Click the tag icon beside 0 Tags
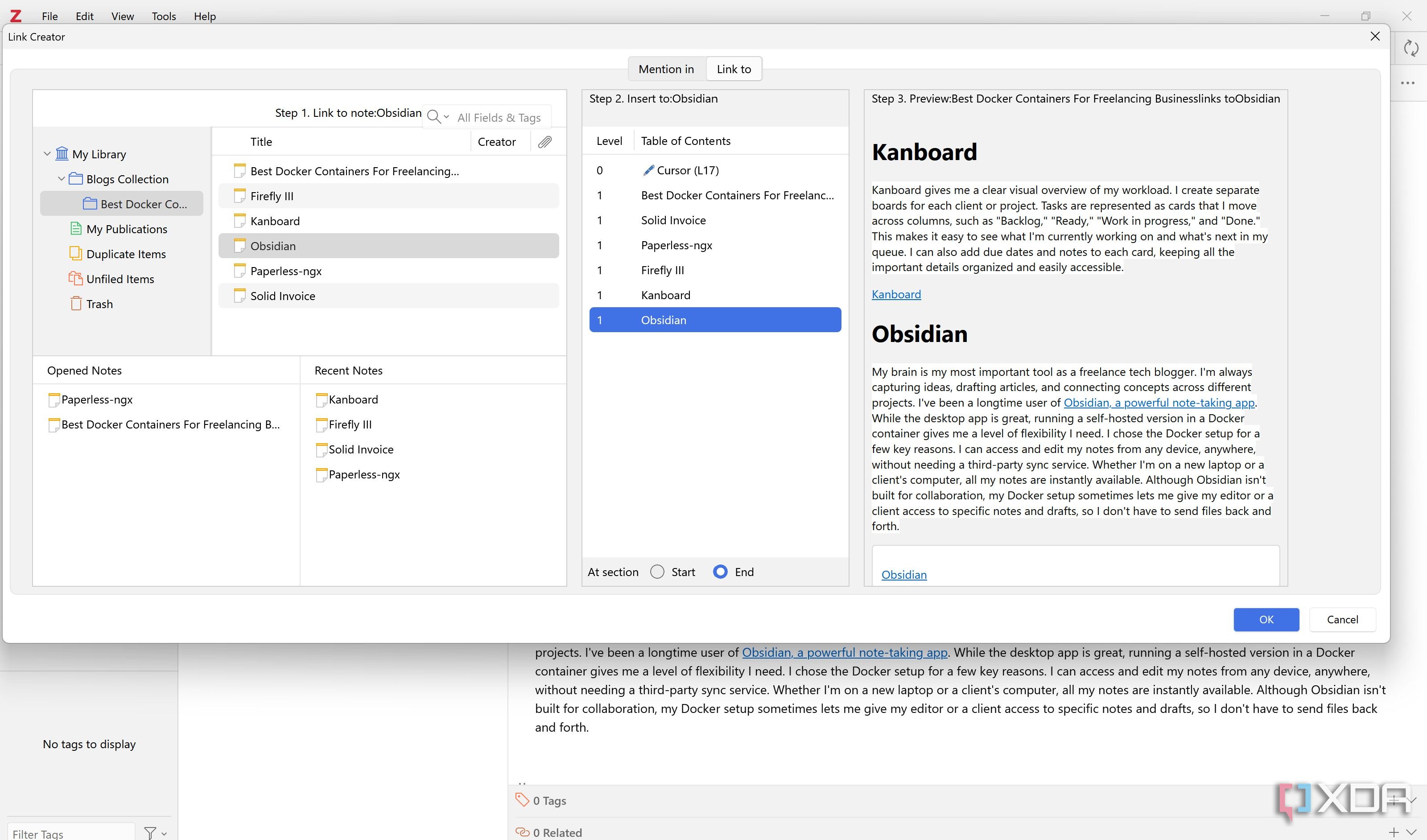Image resolution: width=1427 pixels, height=840 pixels. tap(522, 800)
